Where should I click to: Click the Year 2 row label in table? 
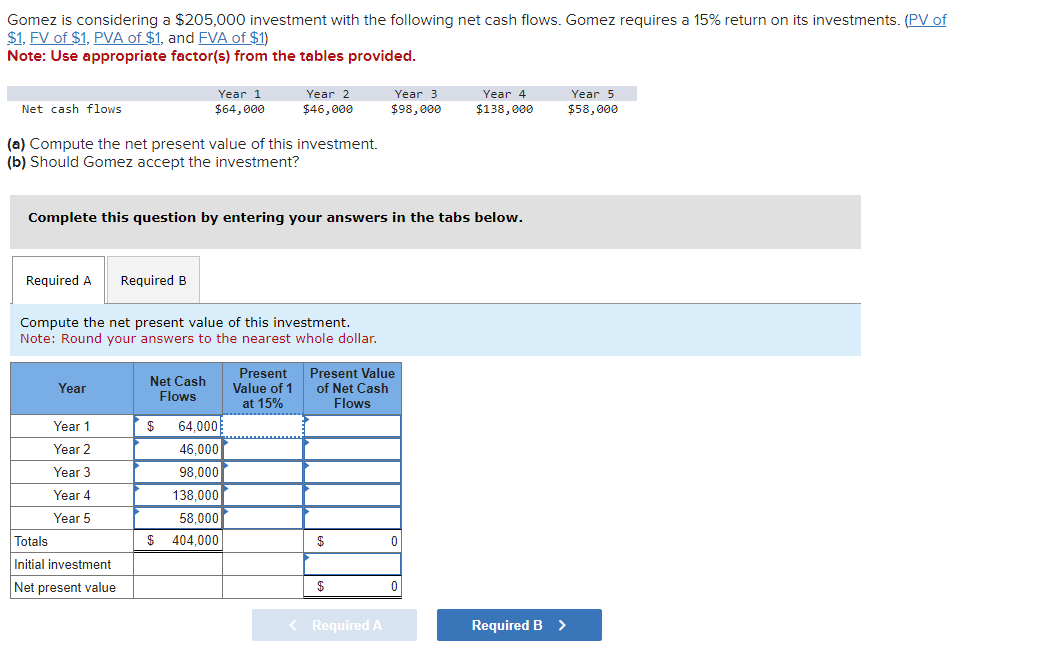(x=72, y=449)
